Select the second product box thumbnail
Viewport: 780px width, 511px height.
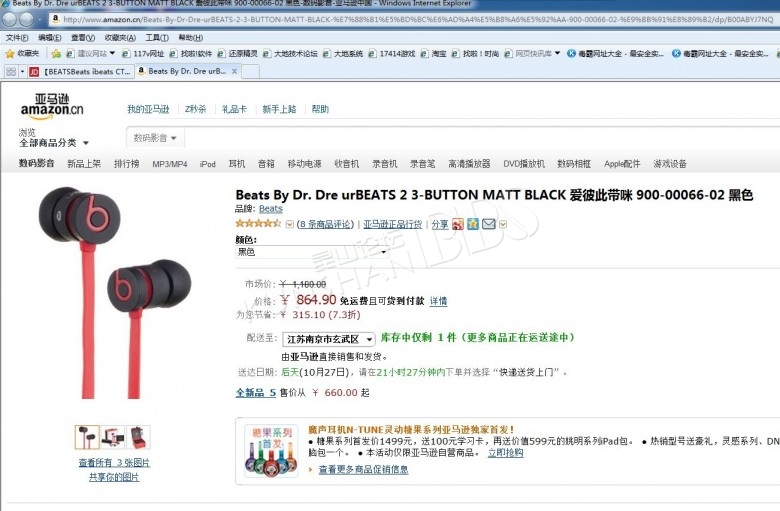(113, 437)
